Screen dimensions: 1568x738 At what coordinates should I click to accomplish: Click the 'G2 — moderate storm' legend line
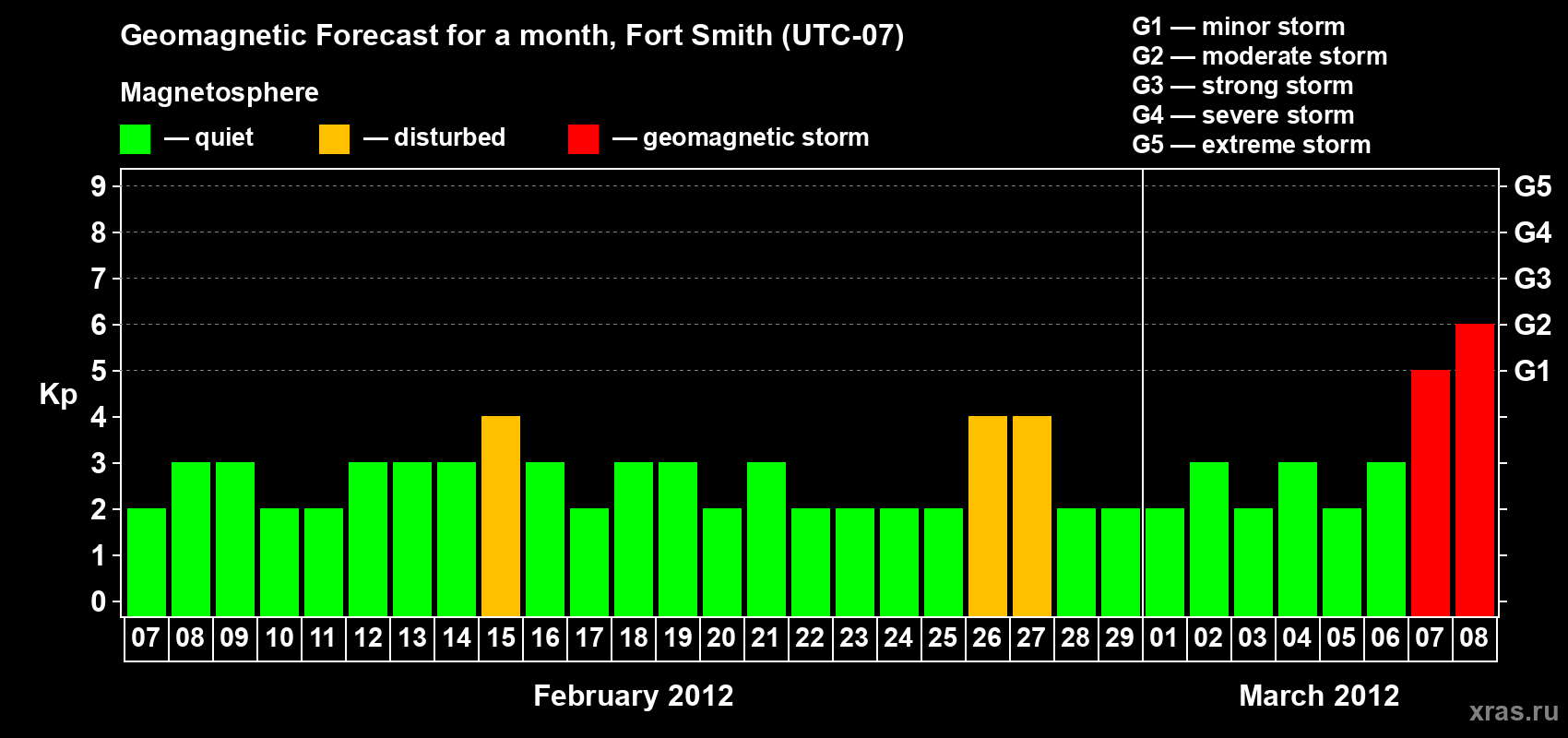coord(1259,56)
